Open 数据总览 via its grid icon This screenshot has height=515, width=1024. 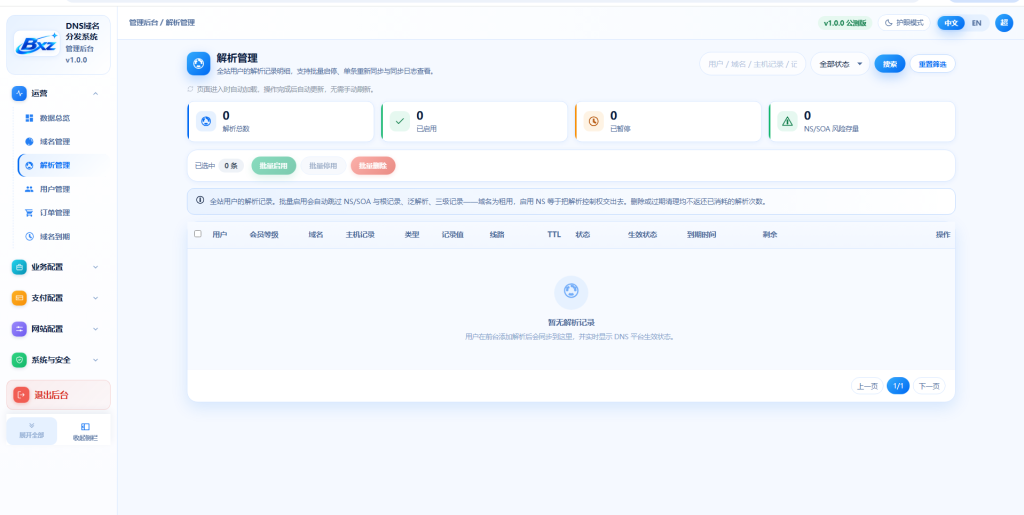(29, 118)
